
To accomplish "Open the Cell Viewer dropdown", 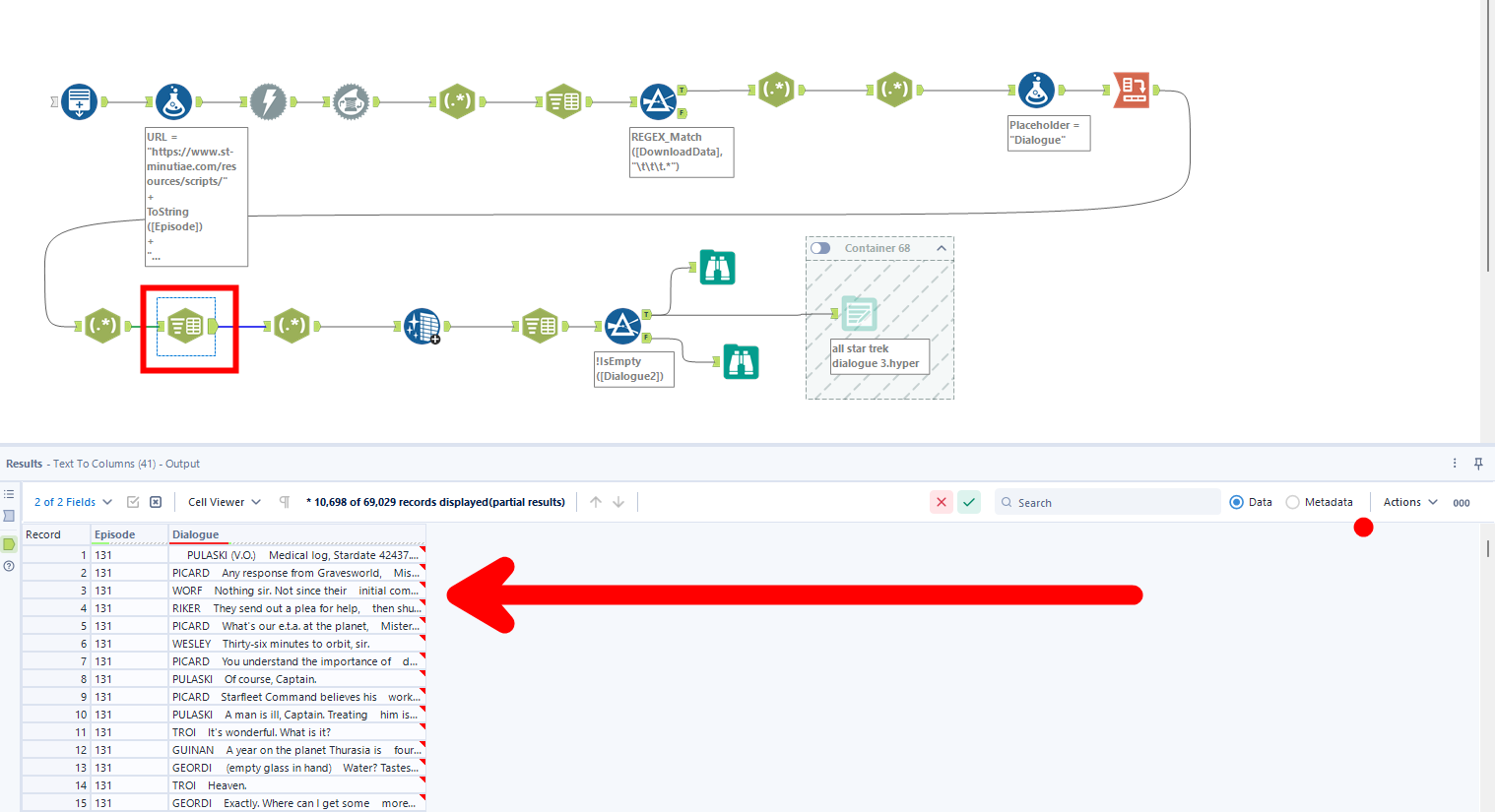I will coord(225,502).
